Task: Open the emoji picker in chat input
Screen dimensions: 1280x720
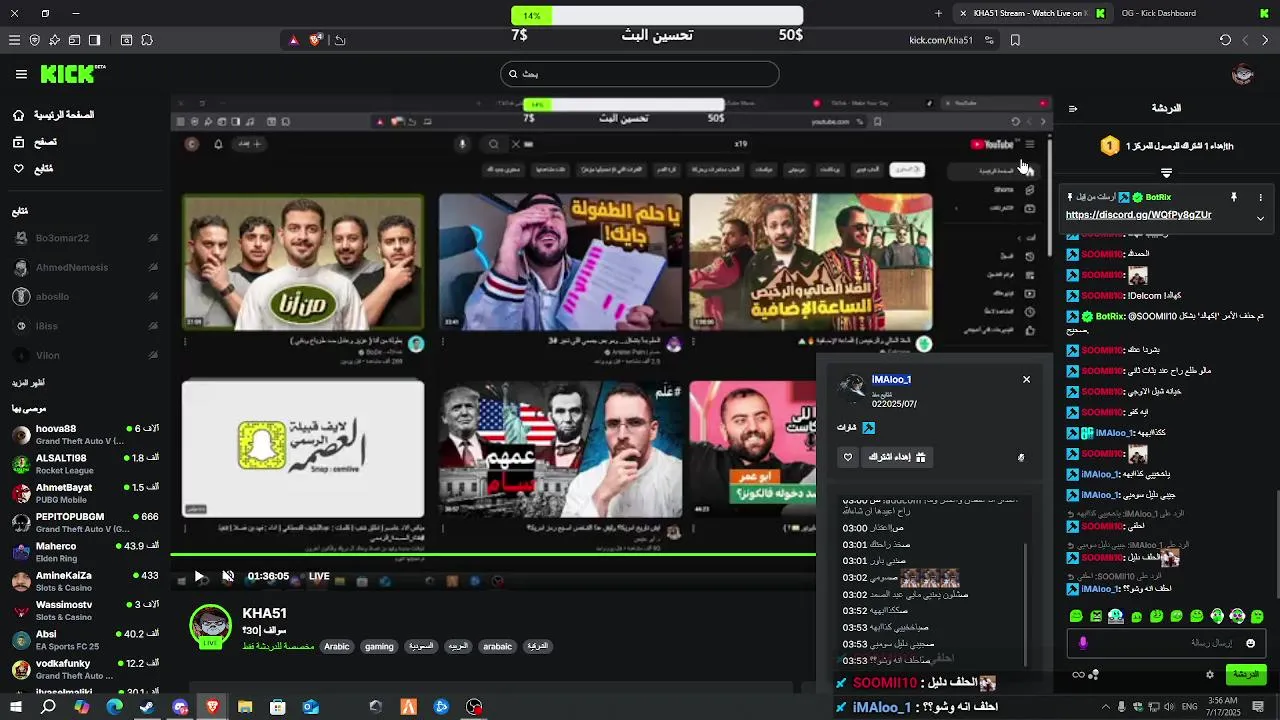Action: point(1250,643)
